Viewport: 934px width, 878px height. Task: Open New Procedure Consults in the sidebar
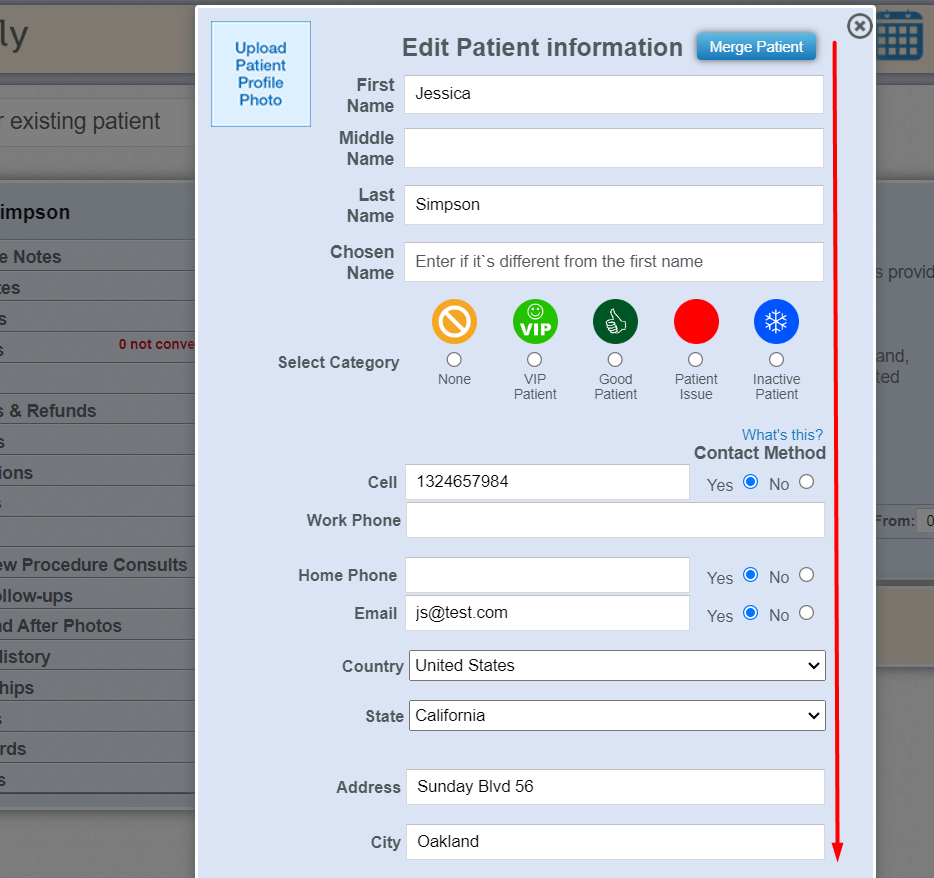click(93, 565)
